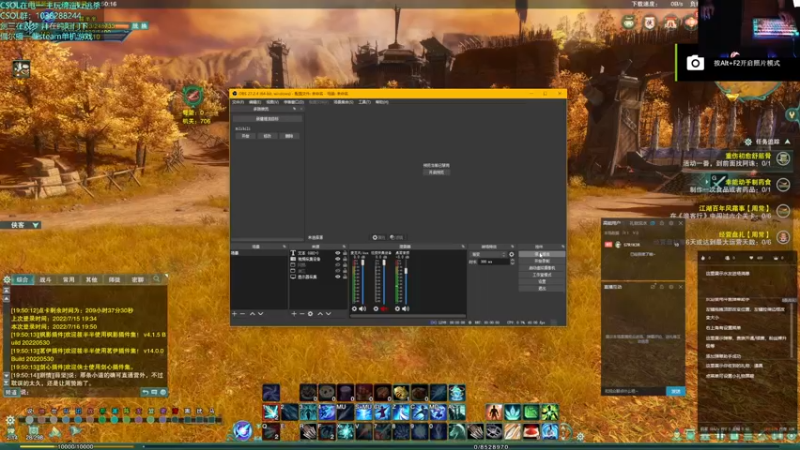This screenshot has height=450, width=800.
Task: Pop out the audio mixer dock
Action: coord(463,246)
